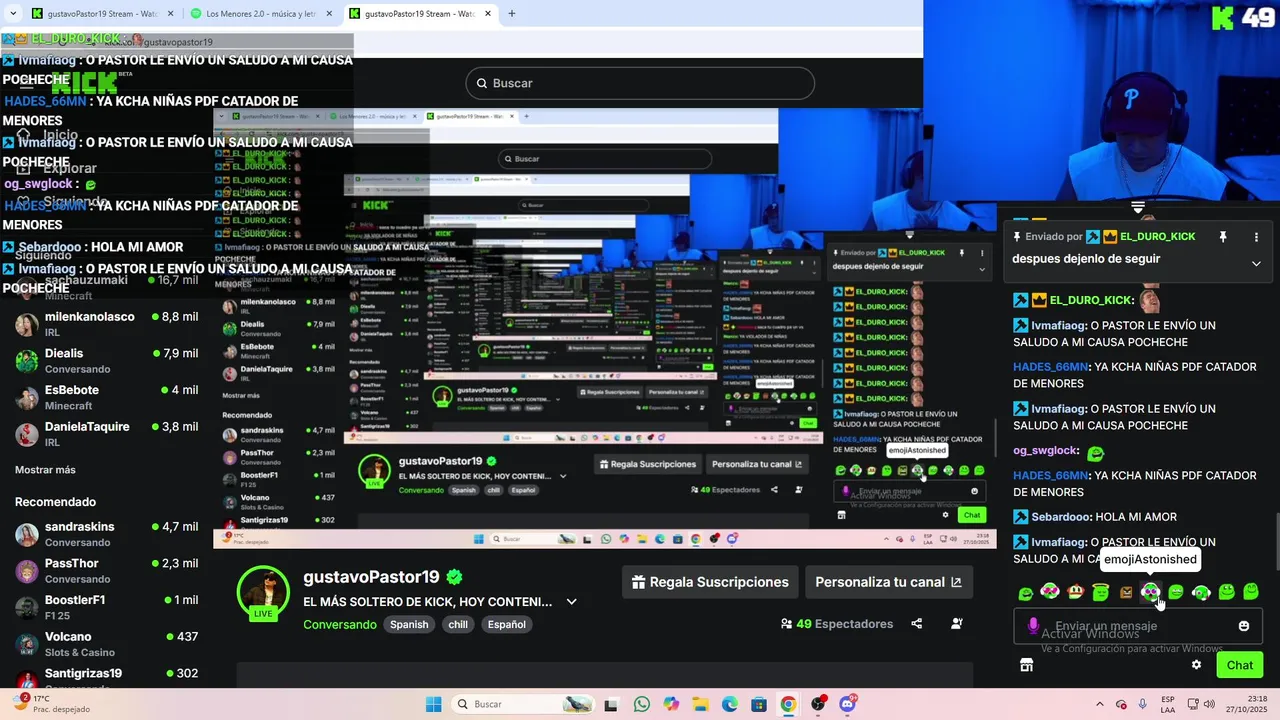Click the Español tag
This screenshot has height=720, width=1280.
506,624
